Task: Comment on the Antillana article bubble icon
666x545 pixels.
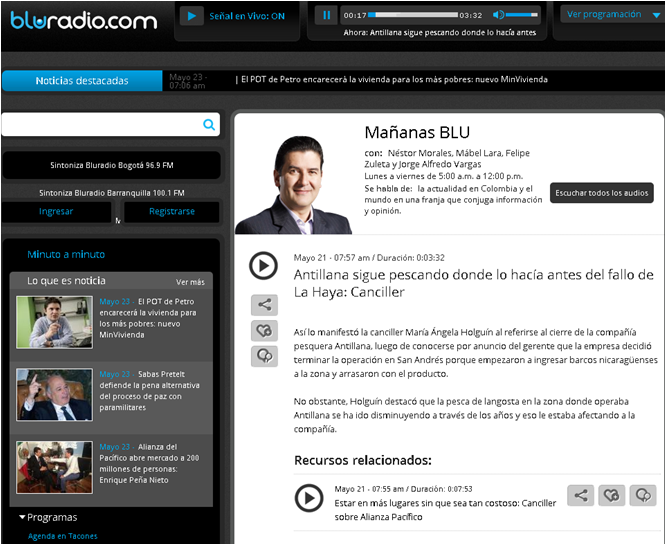Action: 264,356
